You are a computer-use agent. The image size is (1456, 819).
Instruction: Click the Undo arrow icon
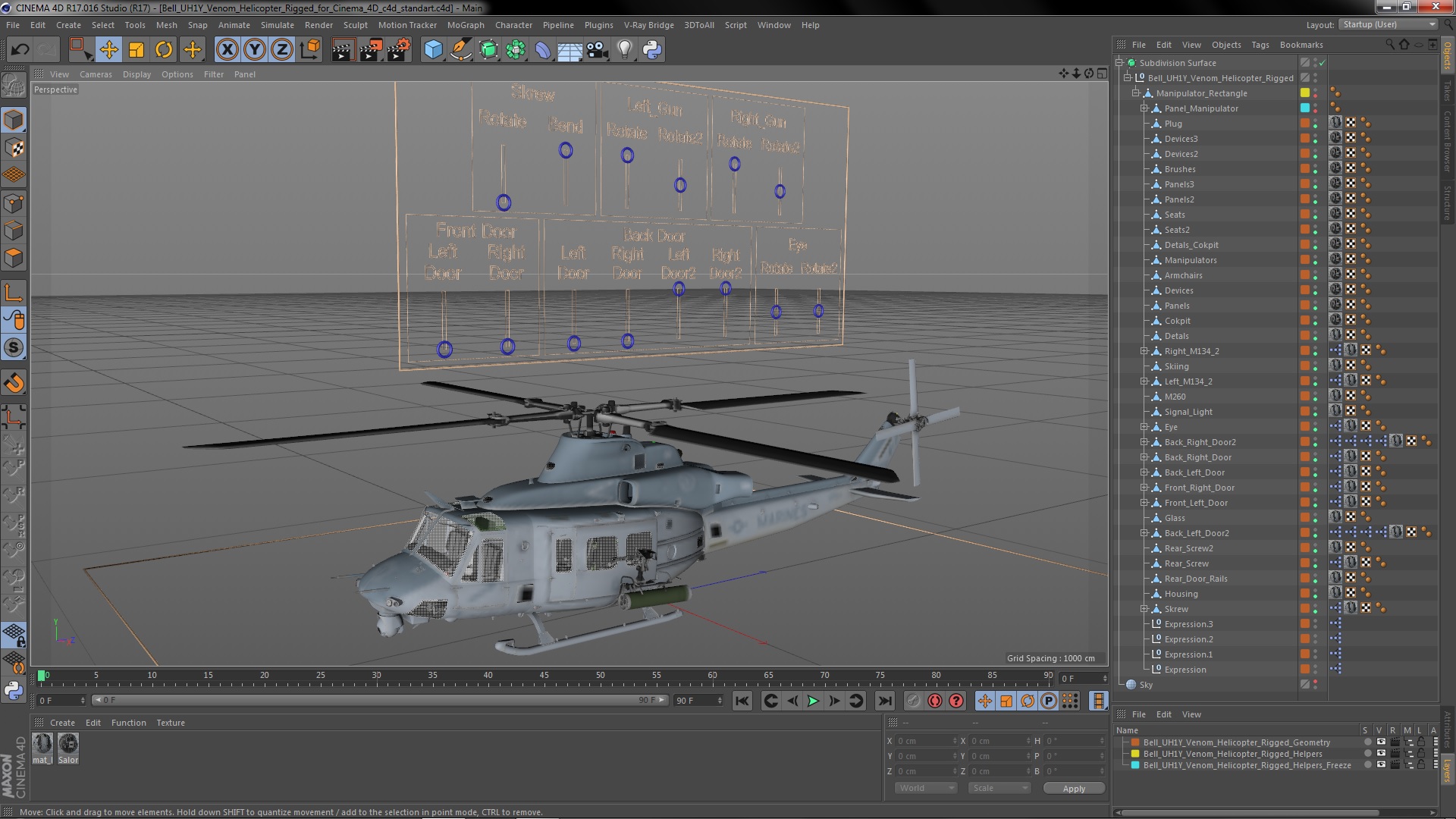point(20,50)
